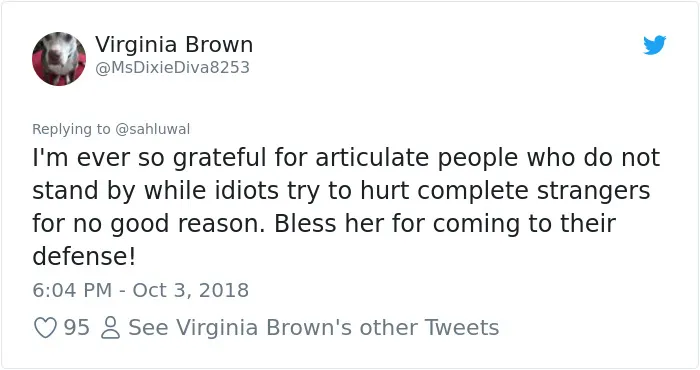This screenshot has width=700, height=370.
Task: Click the word 'Brown' in the author name
Action: coord(219,45)
